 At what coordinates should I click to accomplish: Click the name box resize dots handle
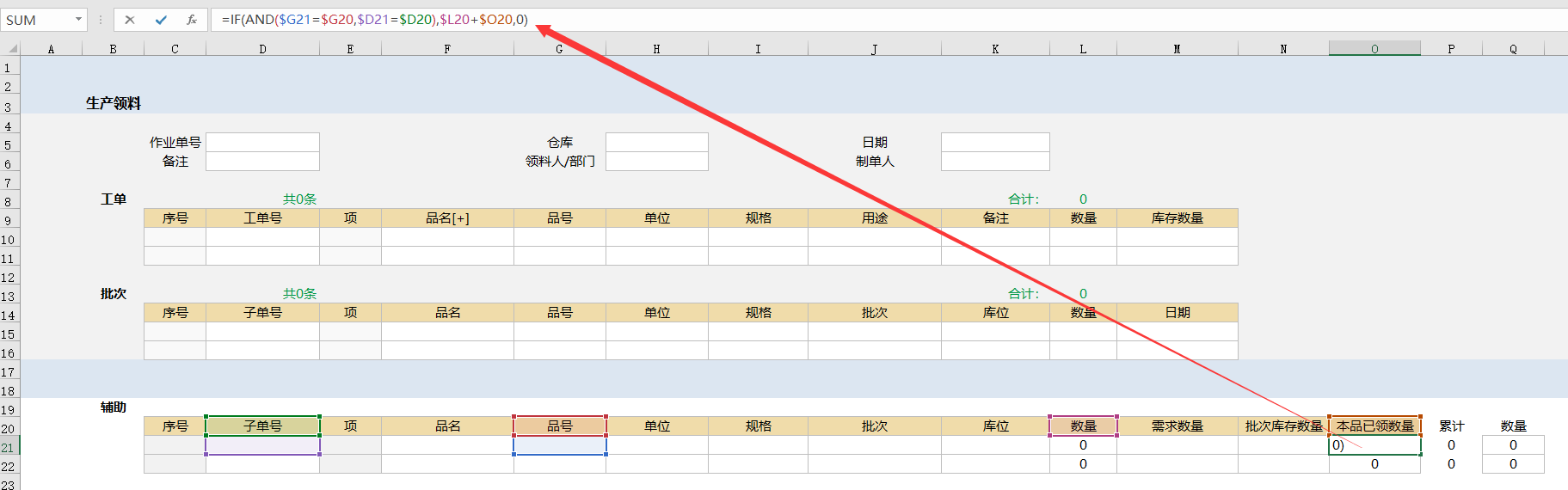(x=101, y=20)
